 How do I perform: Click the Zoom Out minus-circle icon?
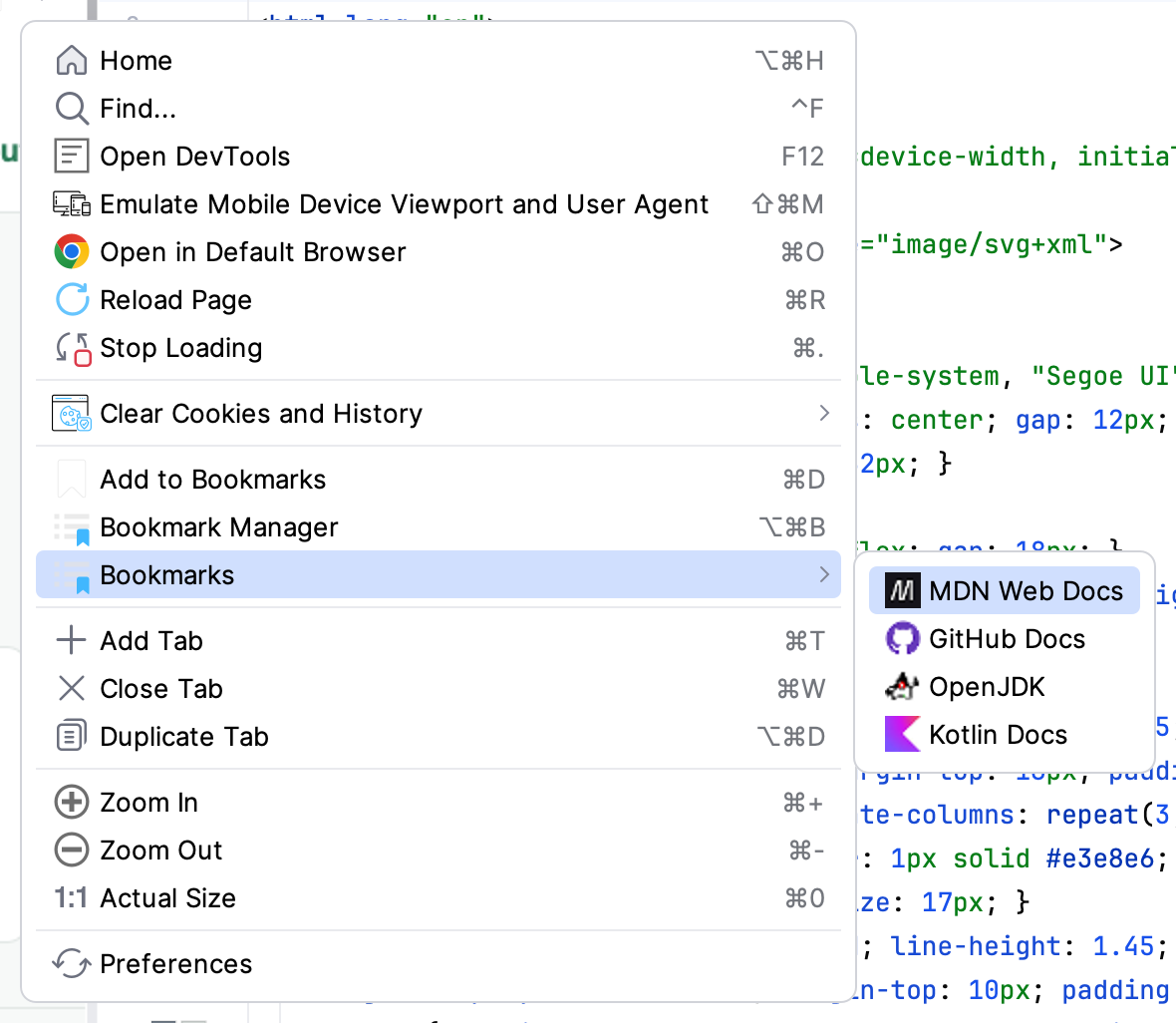pyautogui.click(x=71, y=851)
